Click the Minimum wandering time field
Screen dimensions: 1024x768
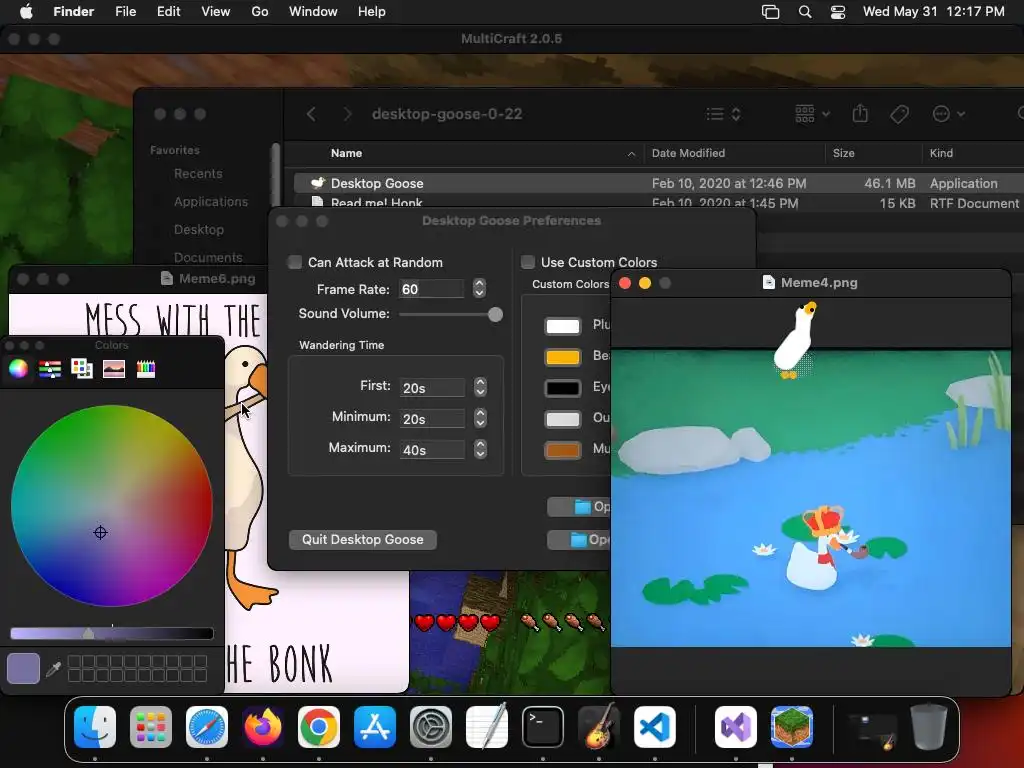(432, 419)
